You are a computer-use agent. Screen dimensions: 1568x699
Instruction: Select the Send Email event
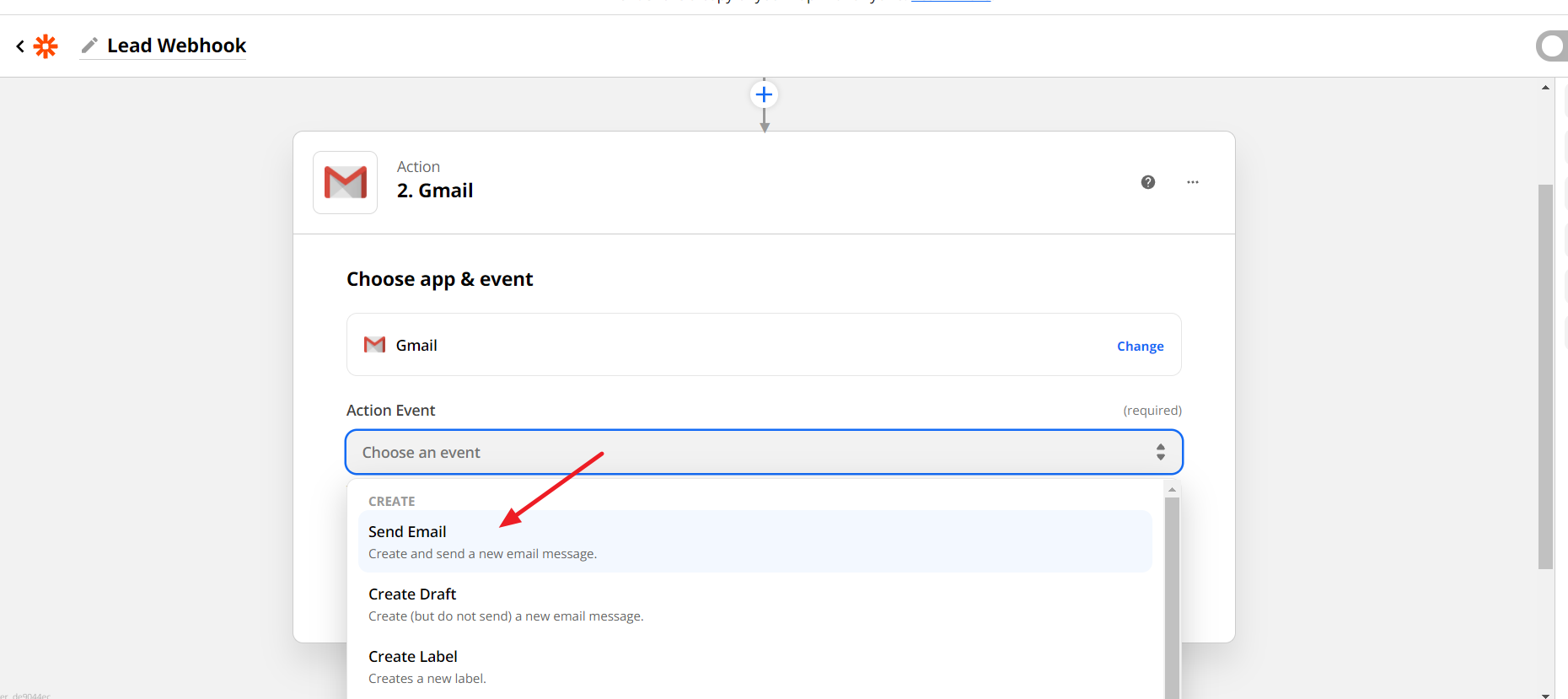coord(755,541)
